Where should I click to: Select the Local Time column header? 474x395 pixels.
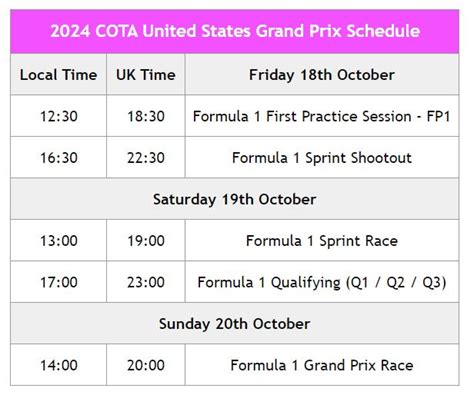point(59,75)
